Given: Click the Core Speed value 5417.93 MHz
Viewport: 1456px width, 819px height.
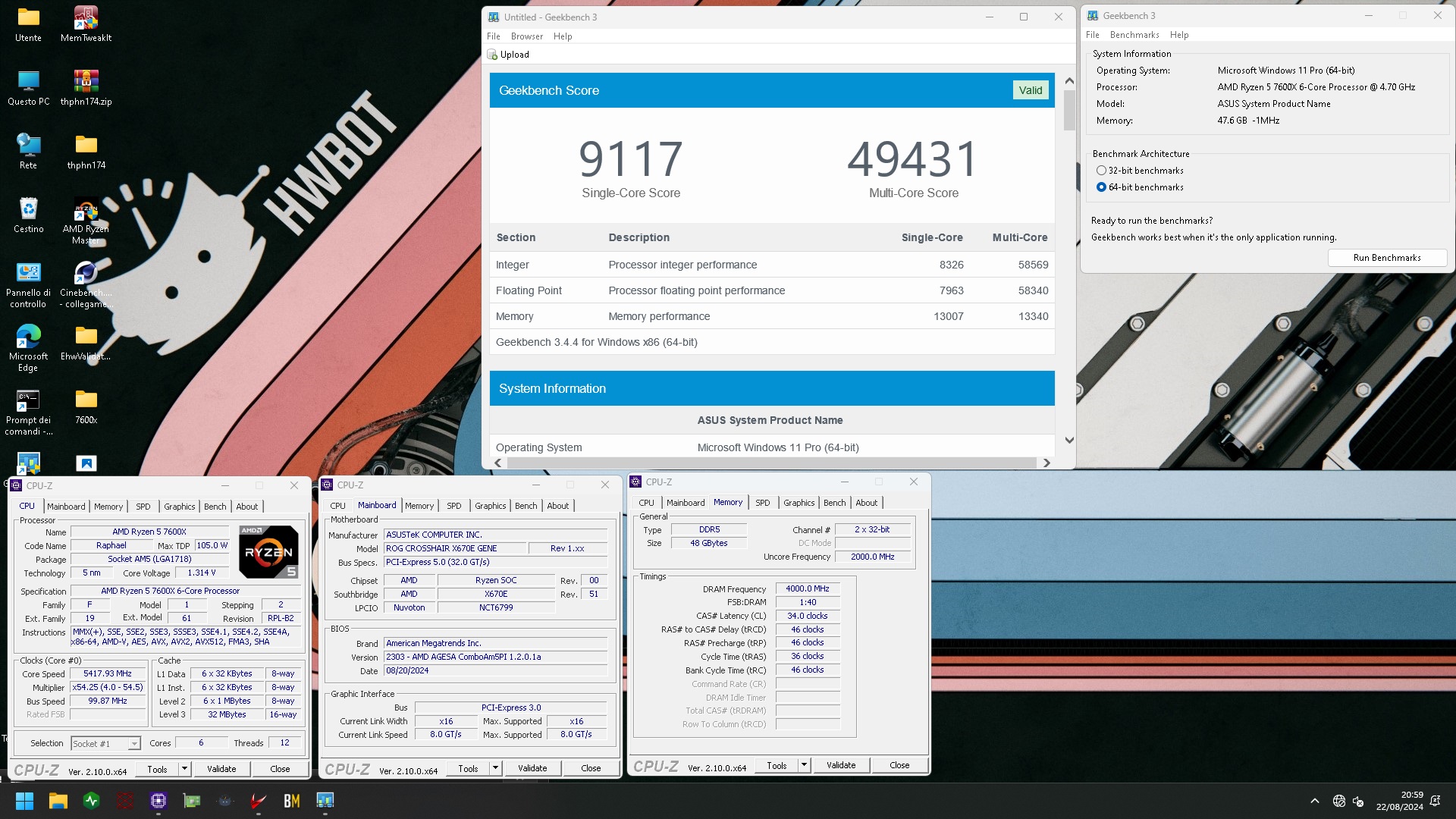Looking at the screenshot, I should pyautogui.click(x=108, y=674).
